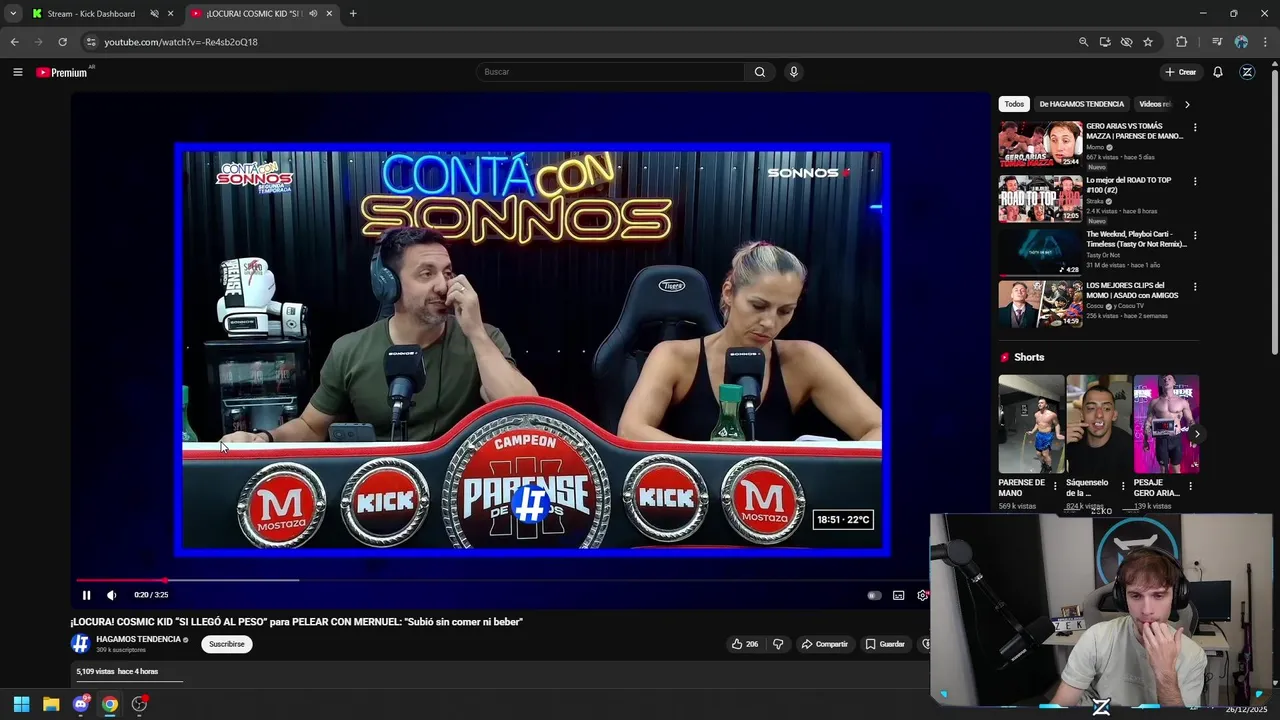Click the Compartir share button
Image resolution: width=1280 pixels, height=720 pixels.
pyautogui.click(x=824, y=644)
